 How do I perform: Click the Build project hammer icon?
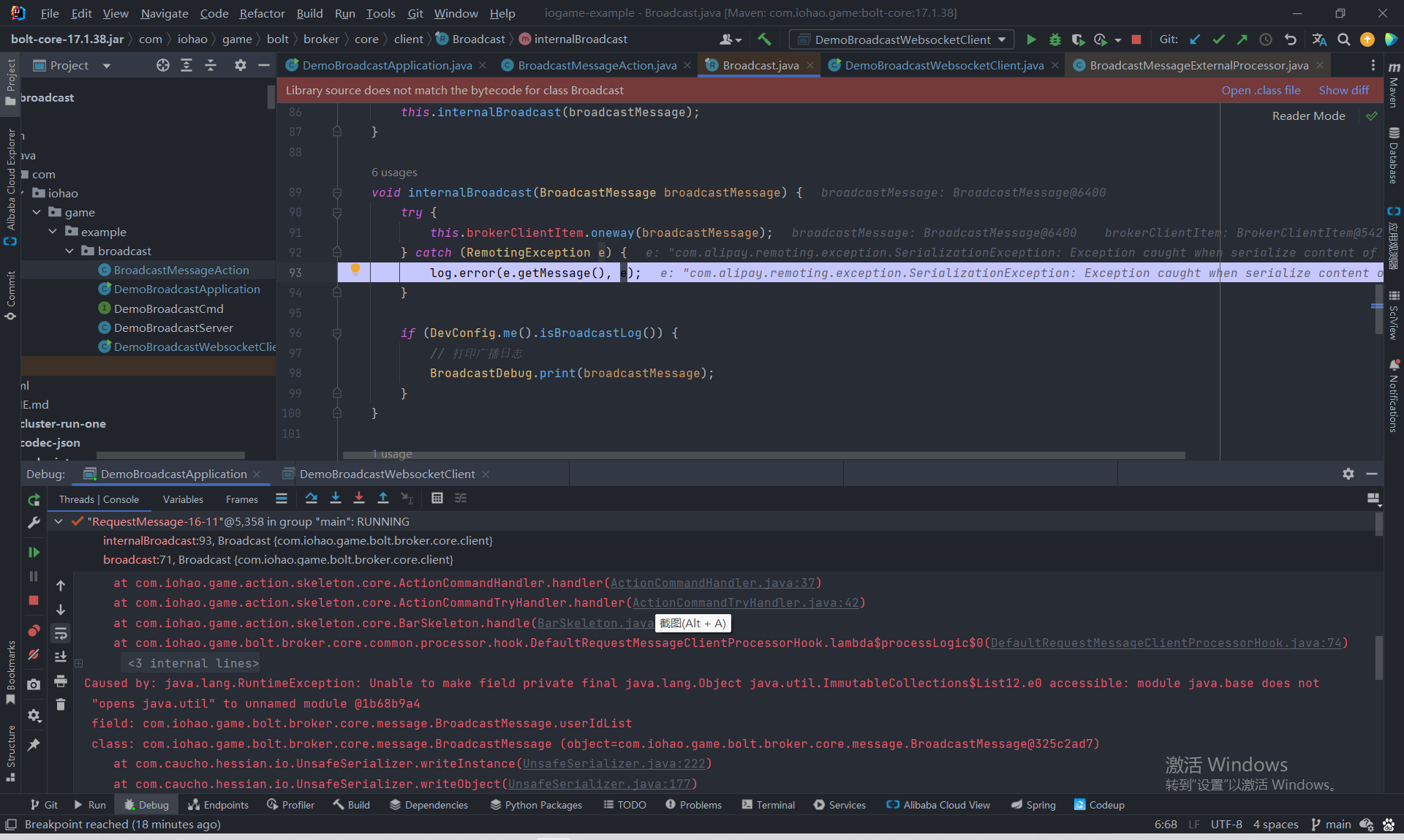(x=764, y=39)
